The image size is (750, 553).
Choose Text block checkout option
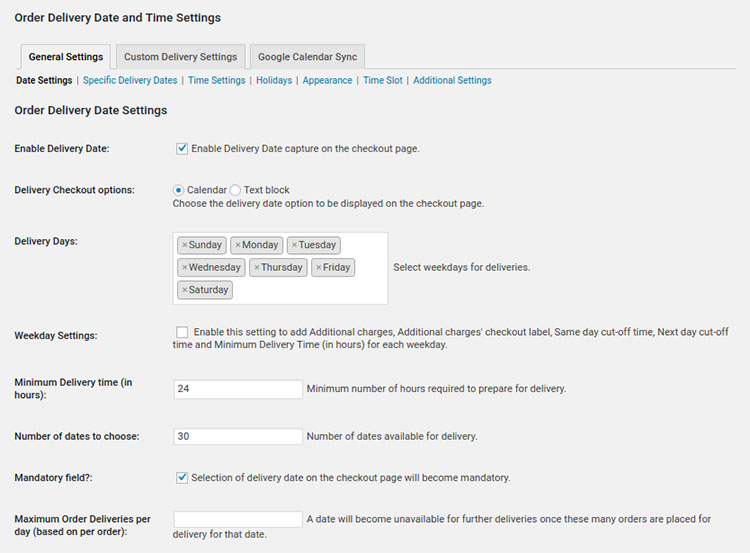point(236,190)
